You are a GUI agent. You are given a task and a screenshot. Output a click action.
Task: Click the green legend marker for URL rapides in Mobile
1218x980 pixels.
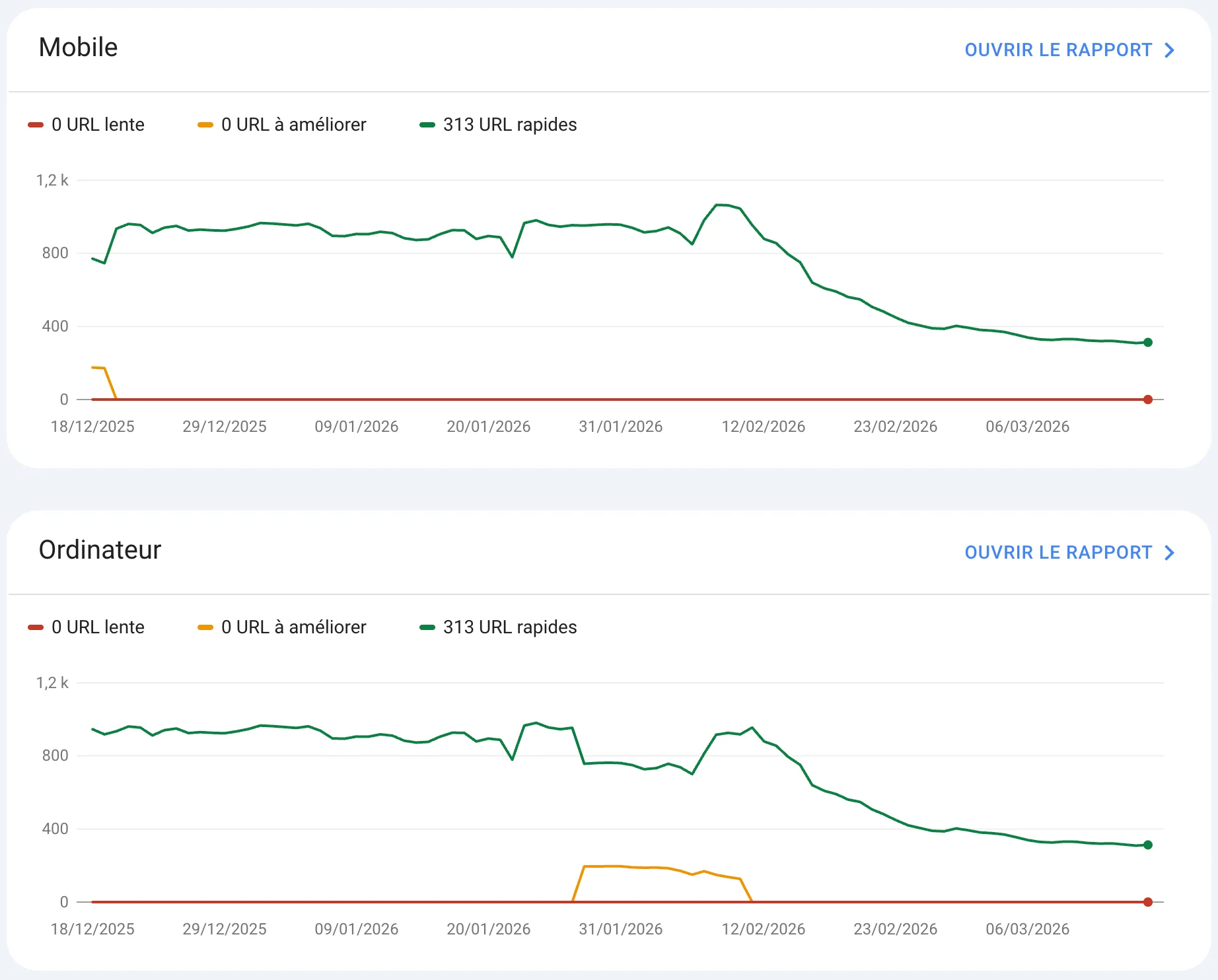[428, 124]
